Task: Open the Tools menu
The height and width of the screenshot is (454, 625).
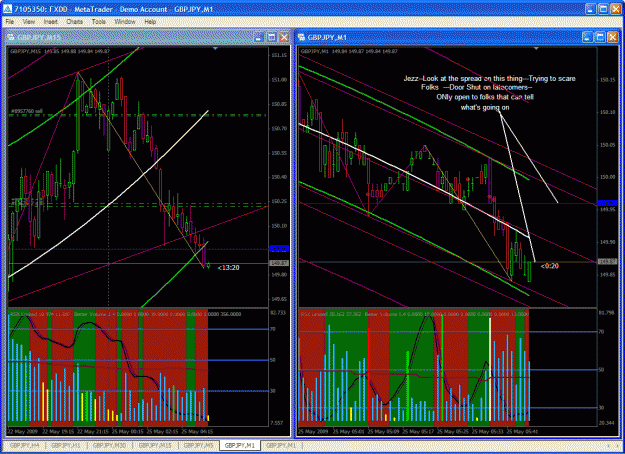Action: click(x=98, y=22)
